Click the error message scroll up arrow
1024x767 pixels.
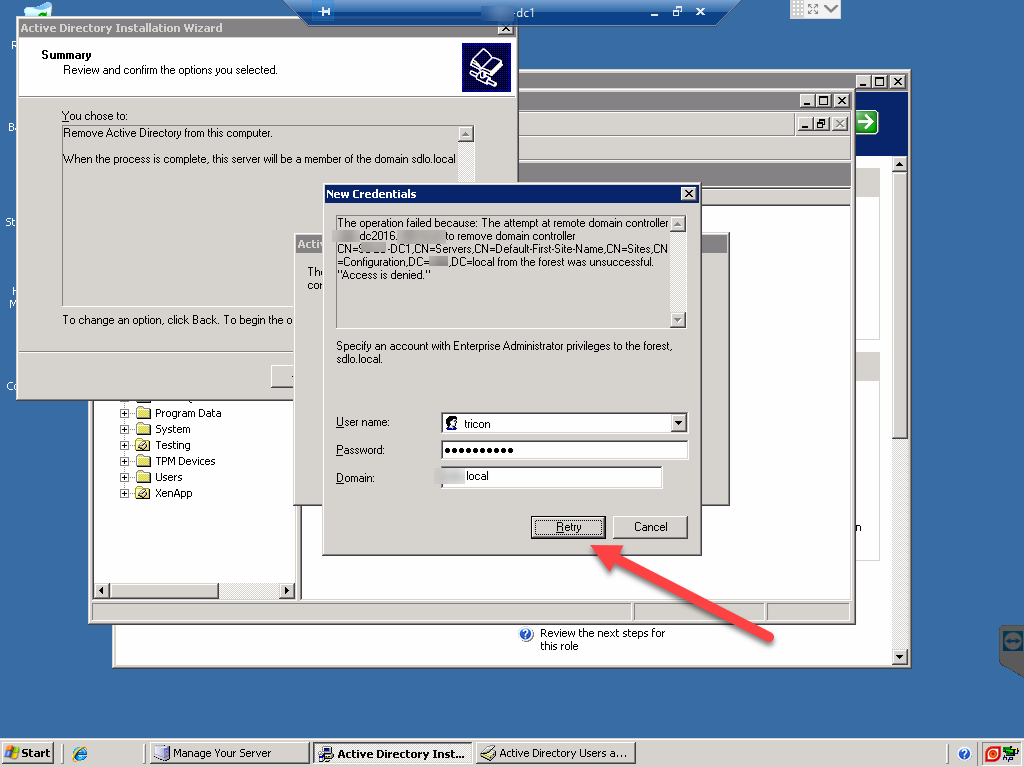(x=678, y=224)
